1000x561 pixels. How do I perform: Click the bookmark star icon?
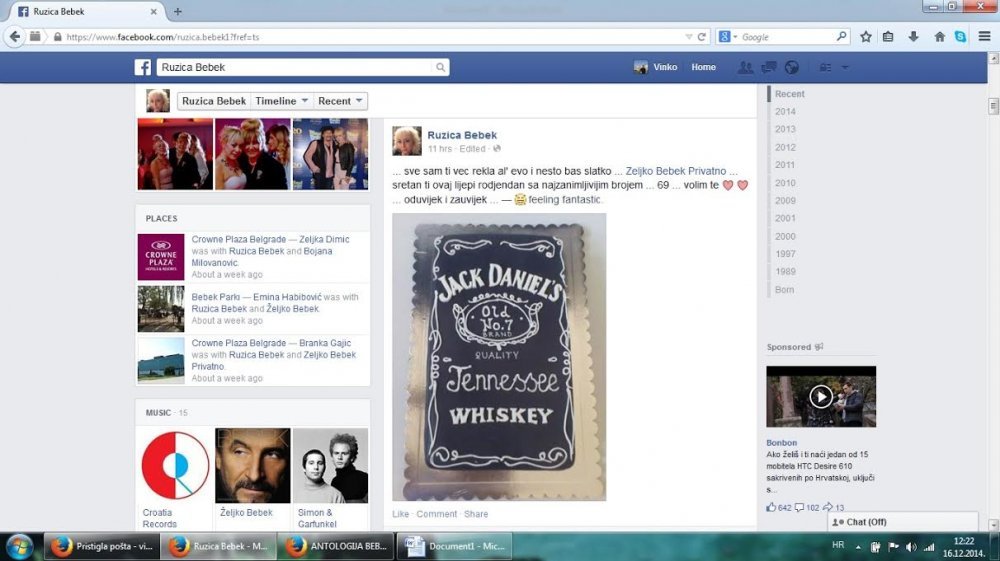pyautogui.click(x=865, y=37)
